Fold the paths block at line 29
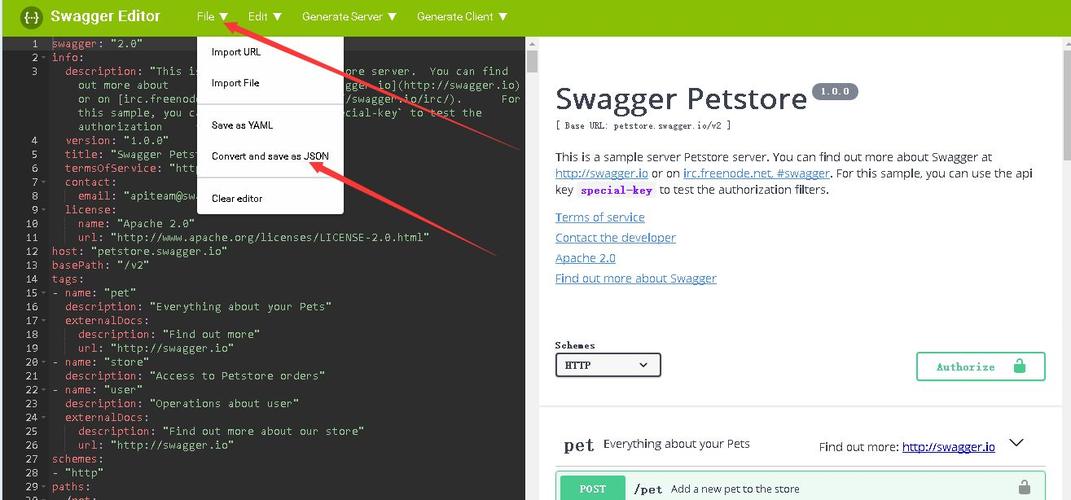This screenshot has width=1071, height=500. 44,487
